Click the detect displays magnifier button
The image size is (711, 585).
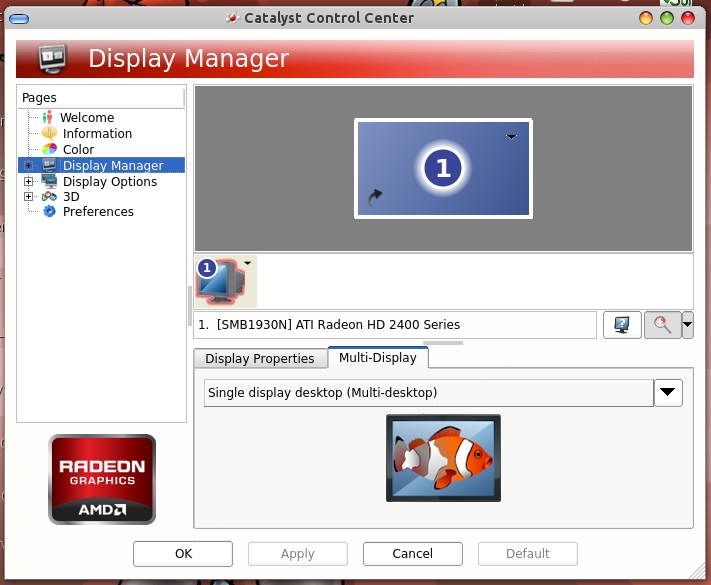[x=662, y=325]
